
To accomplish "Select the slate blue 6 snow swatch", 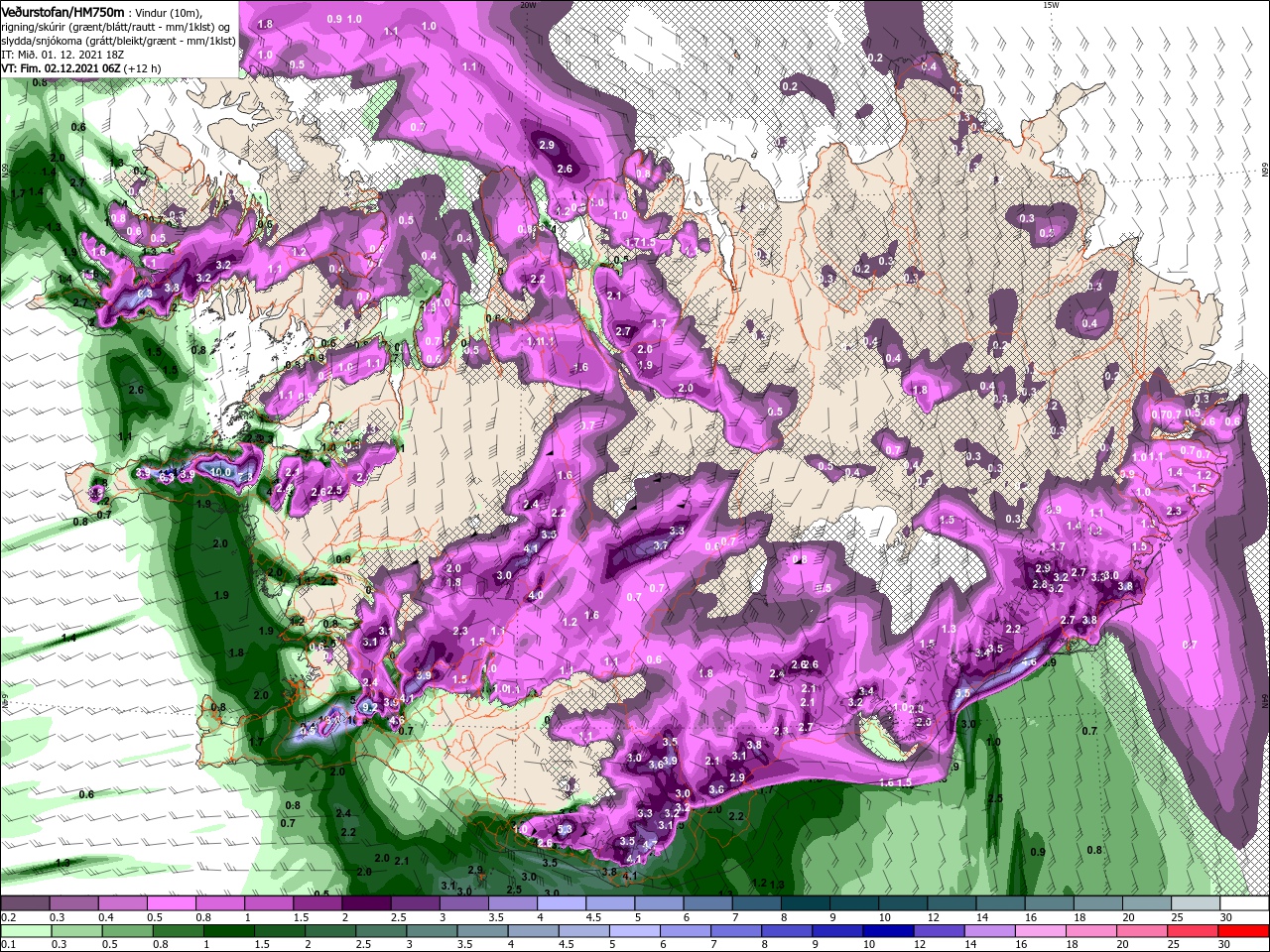I will coord(707,903).
